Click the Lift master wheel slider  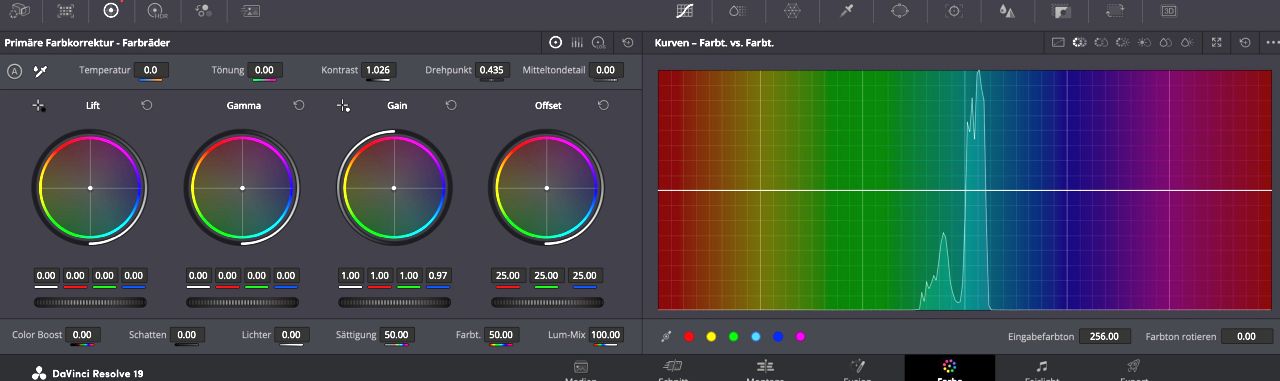point(90,302)
